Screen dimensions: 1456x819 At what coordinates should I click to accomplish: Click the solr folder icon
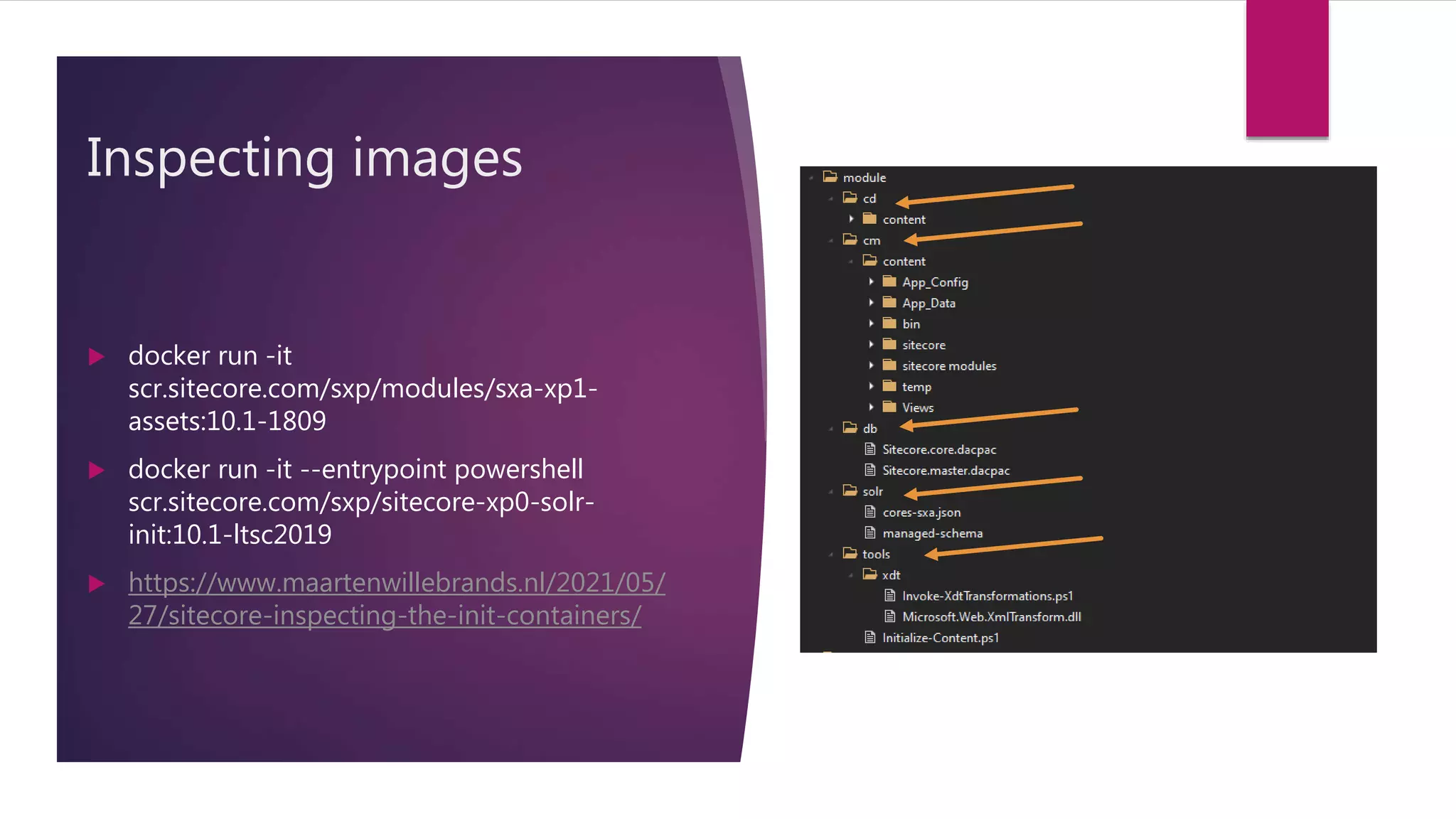850,491
